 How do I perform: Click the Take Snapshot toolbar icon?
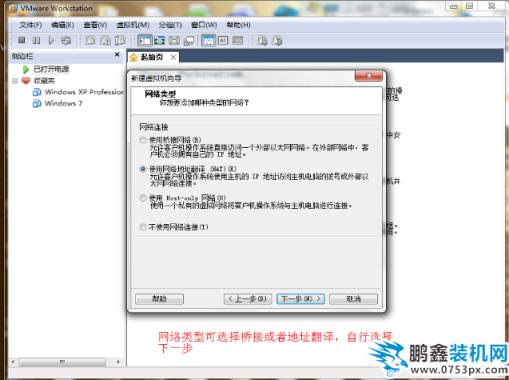tap(90, 40)
